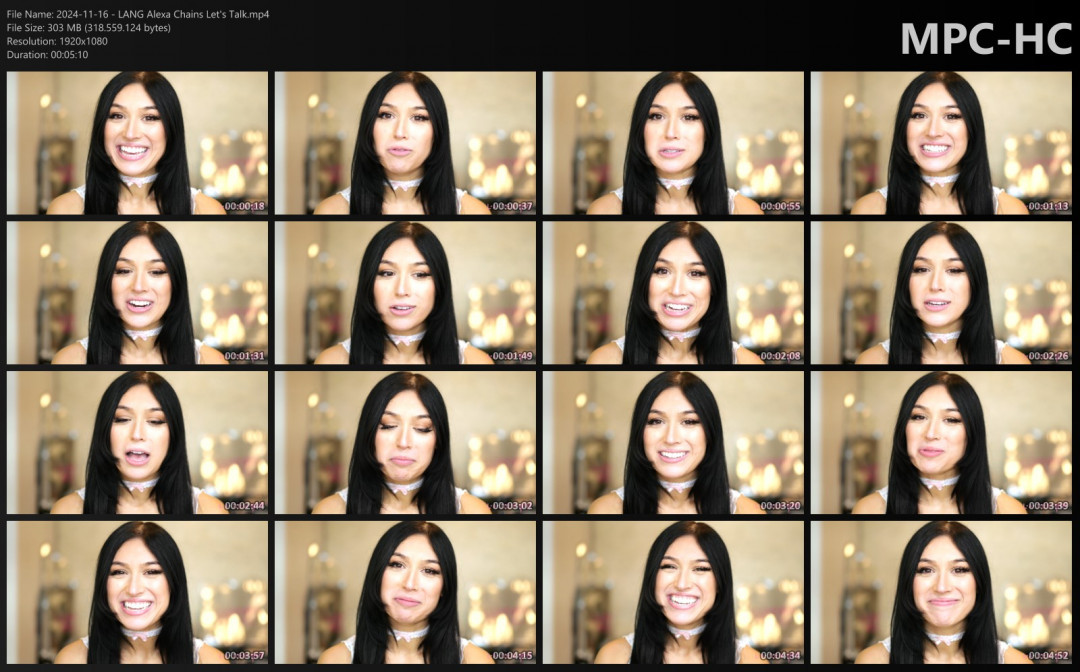Open the thumbnail stamped 00:00:18
Screen dimensions: 1080x672
(x=137, y=143)
